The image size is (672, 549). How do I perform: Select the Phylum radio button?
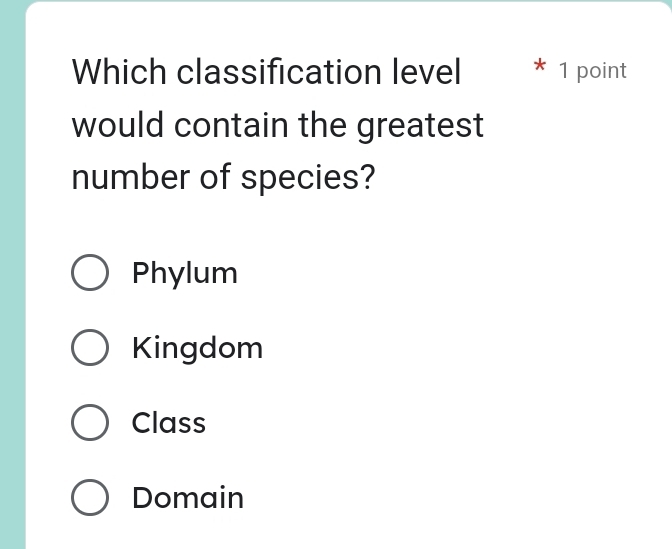click(x=90, y=273)
